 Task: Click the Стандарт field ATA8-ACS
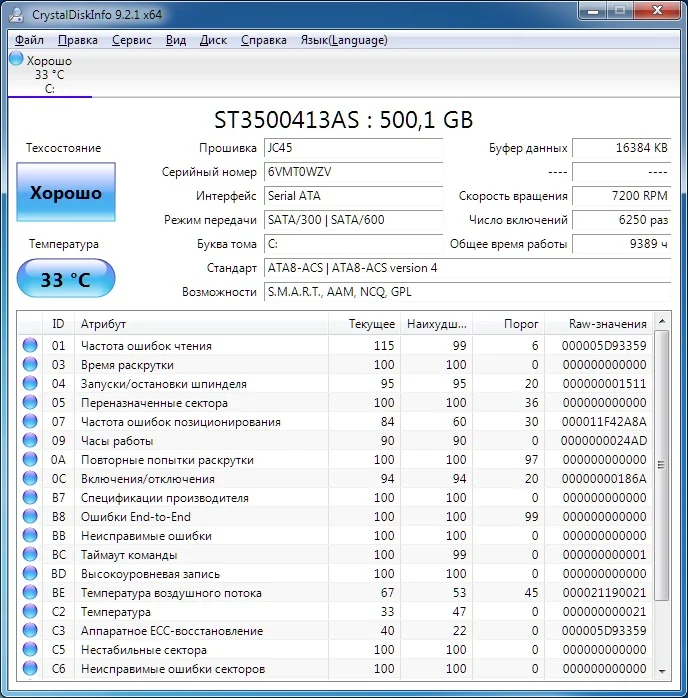coord(467,268)
